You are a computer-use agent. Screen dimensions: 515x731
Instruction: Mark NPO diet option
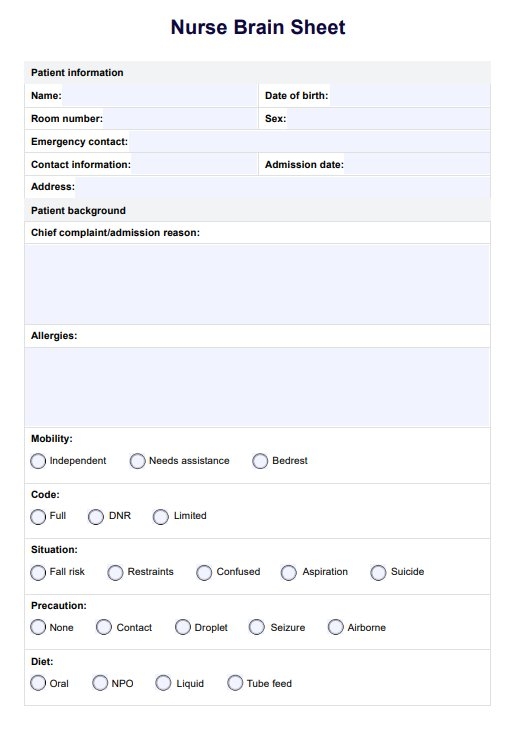(100, 683)
